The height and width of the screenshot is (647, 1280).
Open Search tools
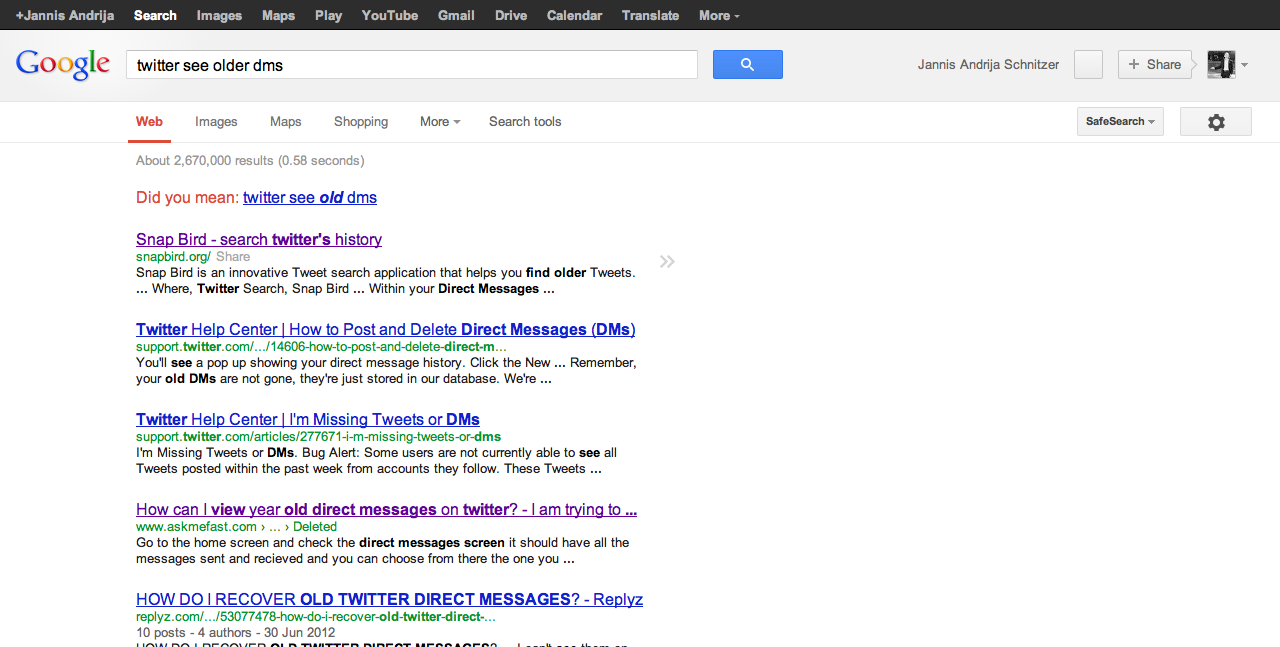coord(525,122)
